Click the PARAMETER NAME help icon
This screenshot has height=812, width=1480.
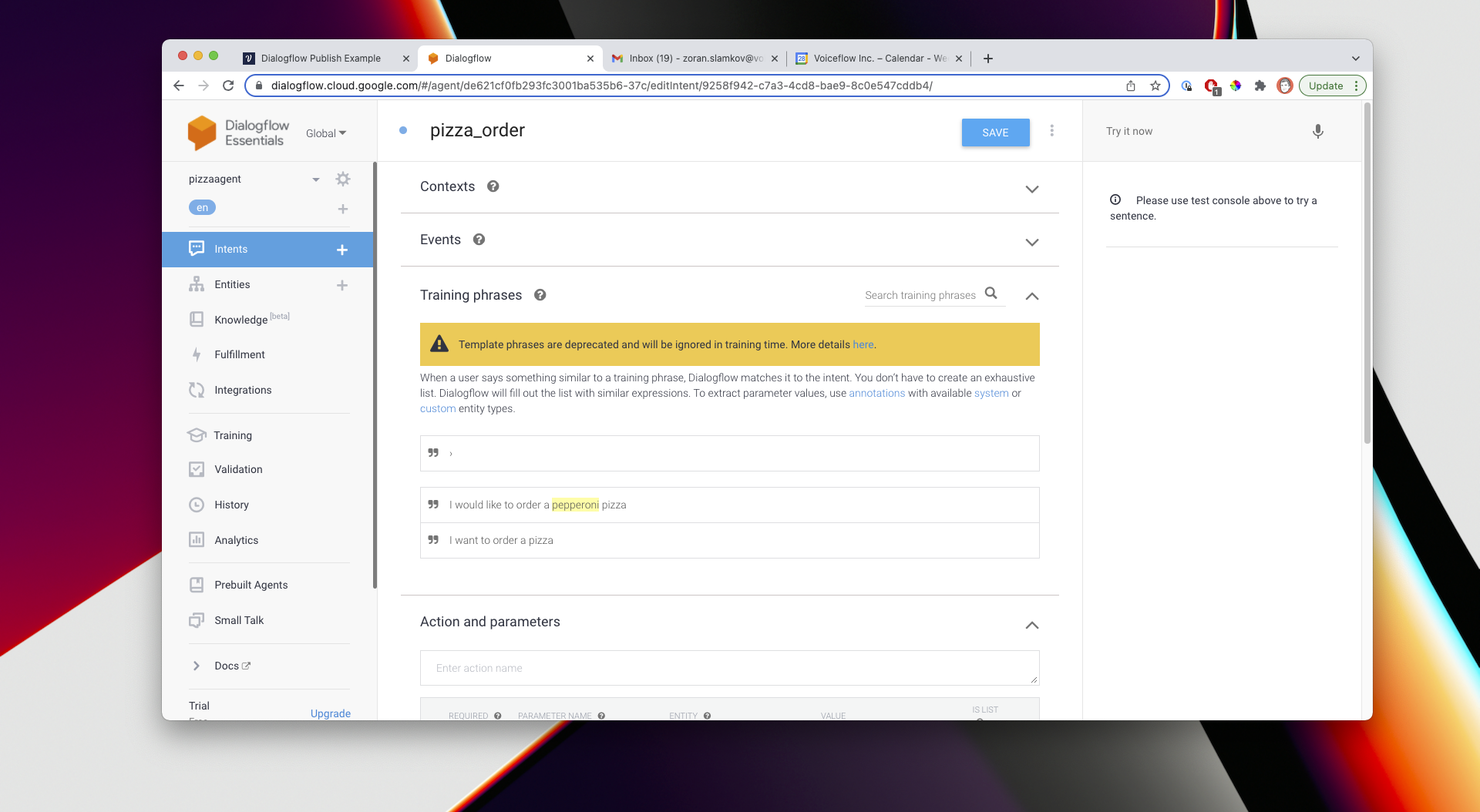tap(601, 716)
